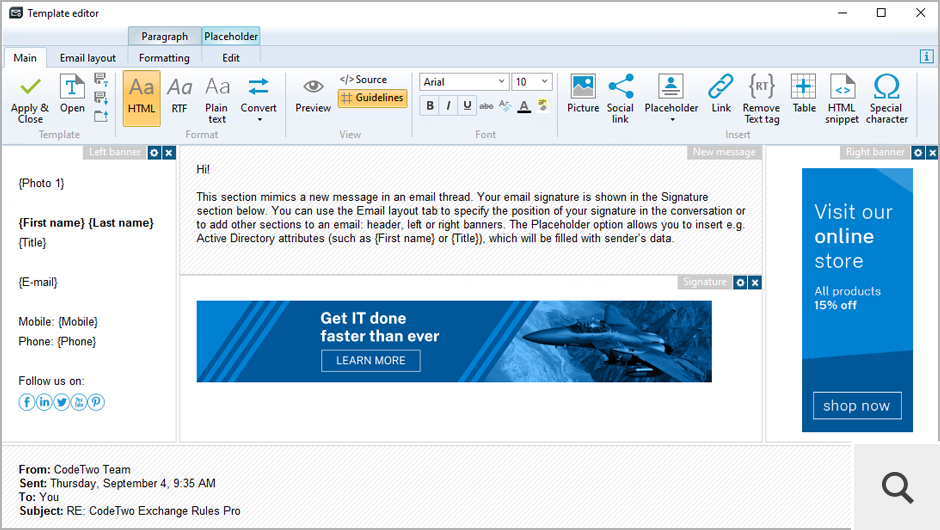Toggle strikethrough abc formatting
940x530 pixels.
pos(486,106)
